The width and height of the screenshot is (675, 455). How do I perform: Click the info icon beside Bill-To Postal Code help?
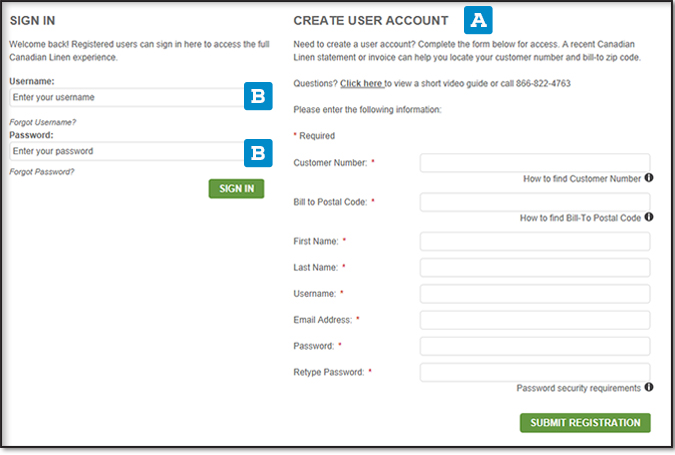649,217
